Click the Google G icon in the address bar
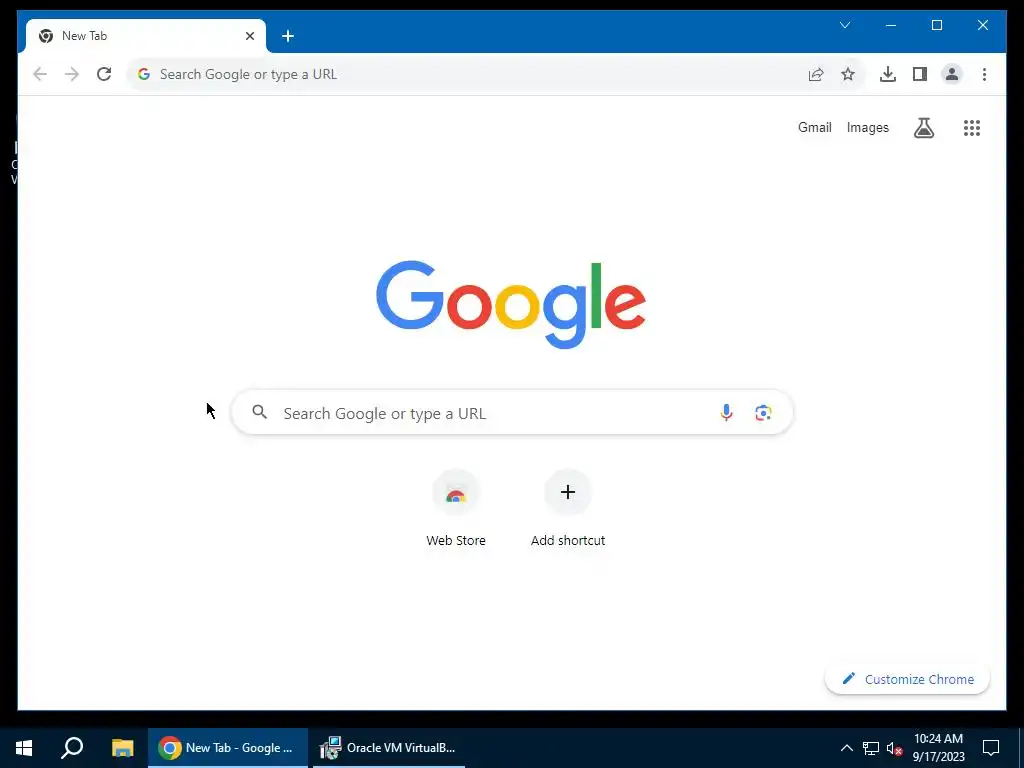This screenshot has height=768, width=1024. click(x=144, y=74)
